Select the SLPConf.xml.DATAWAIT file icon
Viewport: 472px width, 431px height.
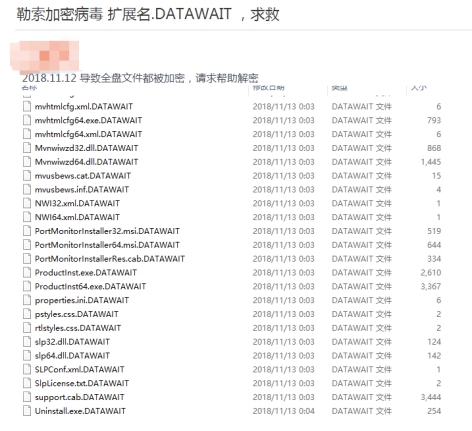point(27,369)
